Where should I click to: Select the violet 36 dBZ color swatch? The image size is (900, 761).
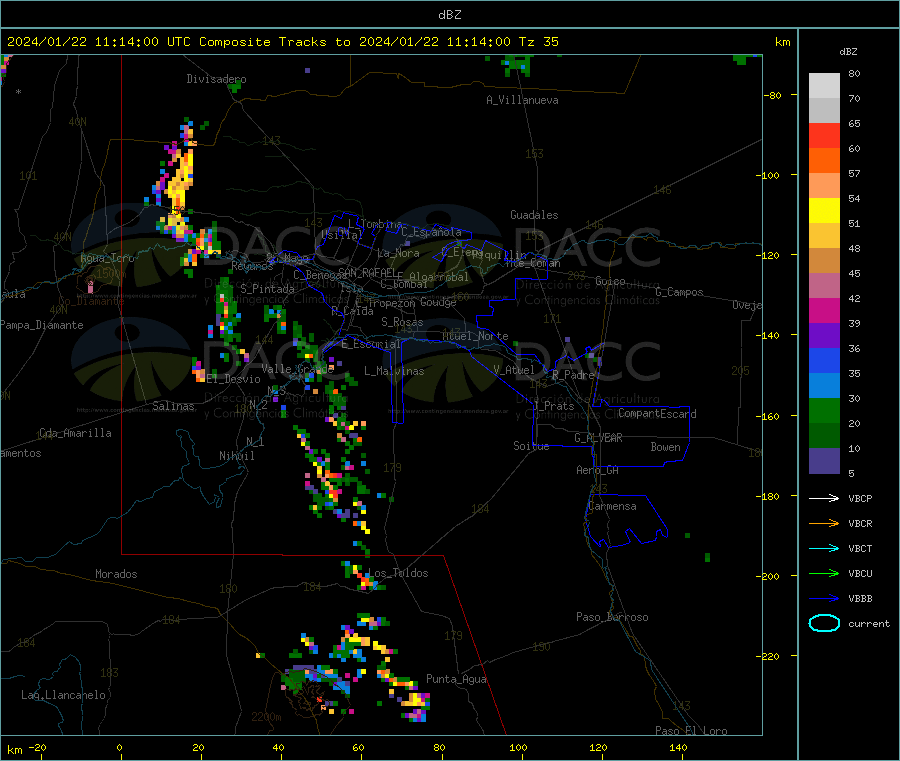point(824,336)
